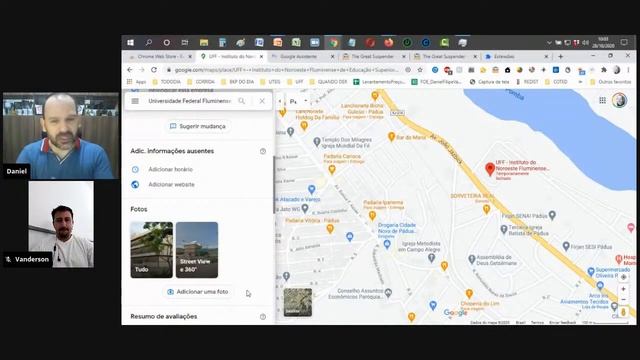Click the search magnifier in Maps search box

242,101
